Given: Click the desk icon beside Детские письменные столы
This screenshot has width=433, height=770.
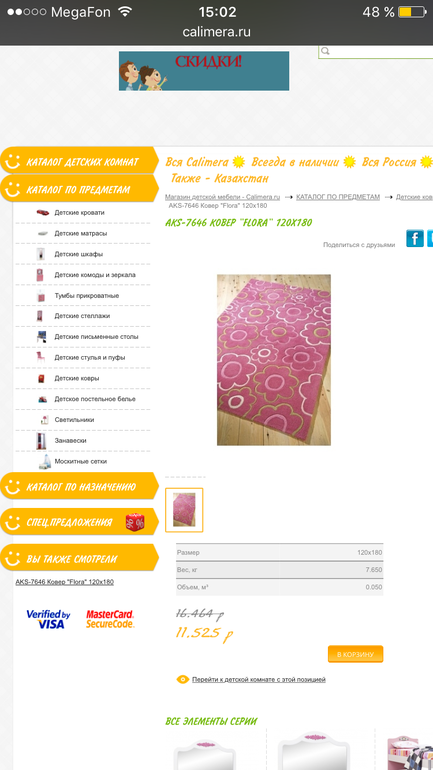Looking at the screenshot, I should [x=41, y=337].
